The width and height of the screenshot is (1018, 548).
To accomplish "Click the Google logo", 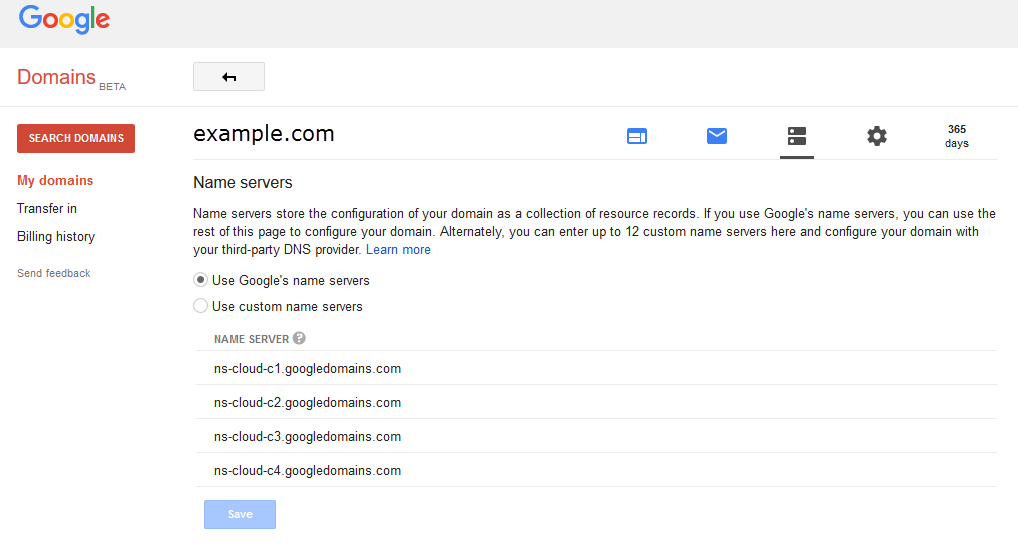I will (64, 19).
